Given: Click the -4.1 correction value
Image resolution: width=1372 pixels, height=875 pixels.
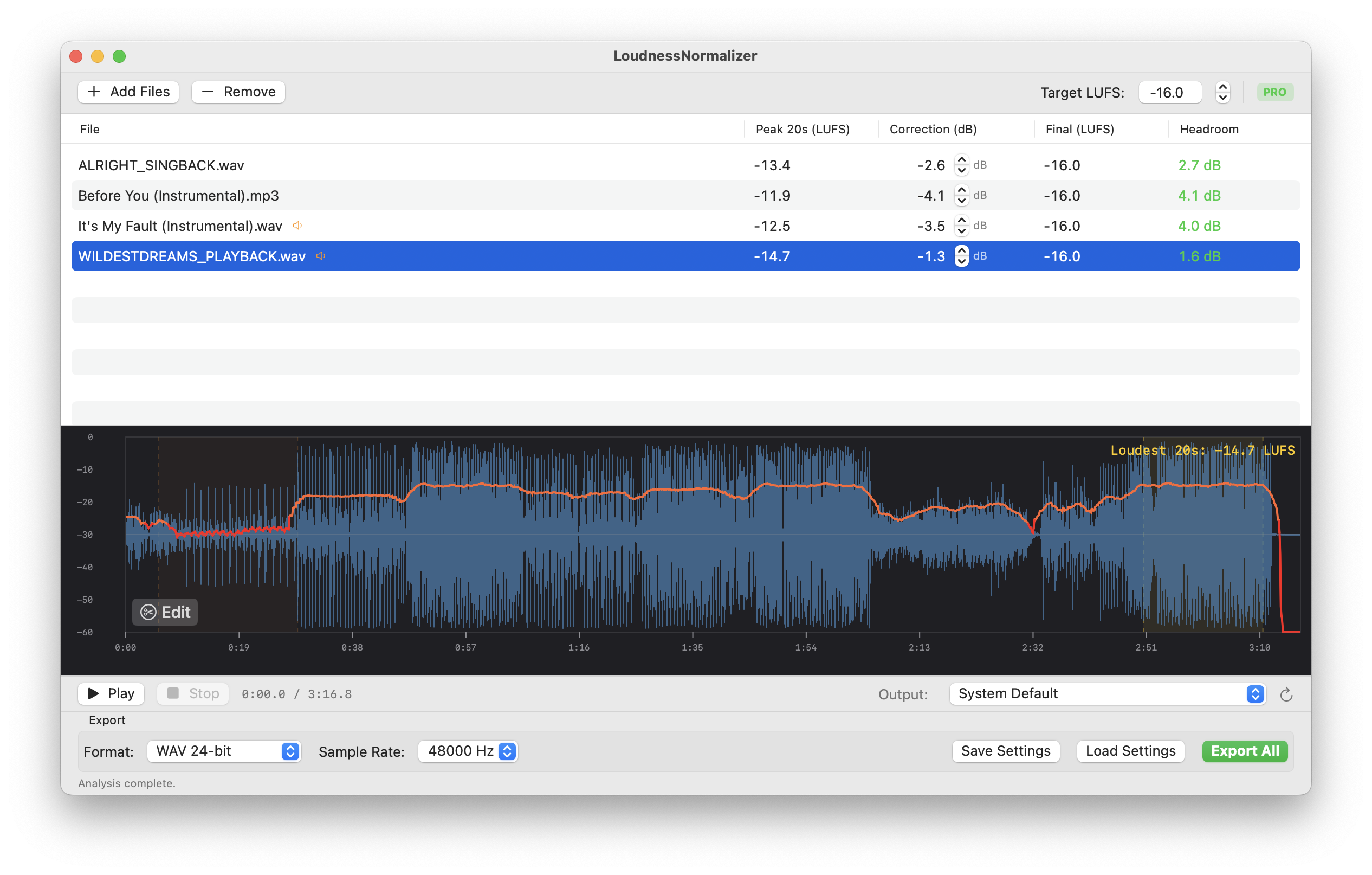Looking at the screenshot, I should 931,196.
